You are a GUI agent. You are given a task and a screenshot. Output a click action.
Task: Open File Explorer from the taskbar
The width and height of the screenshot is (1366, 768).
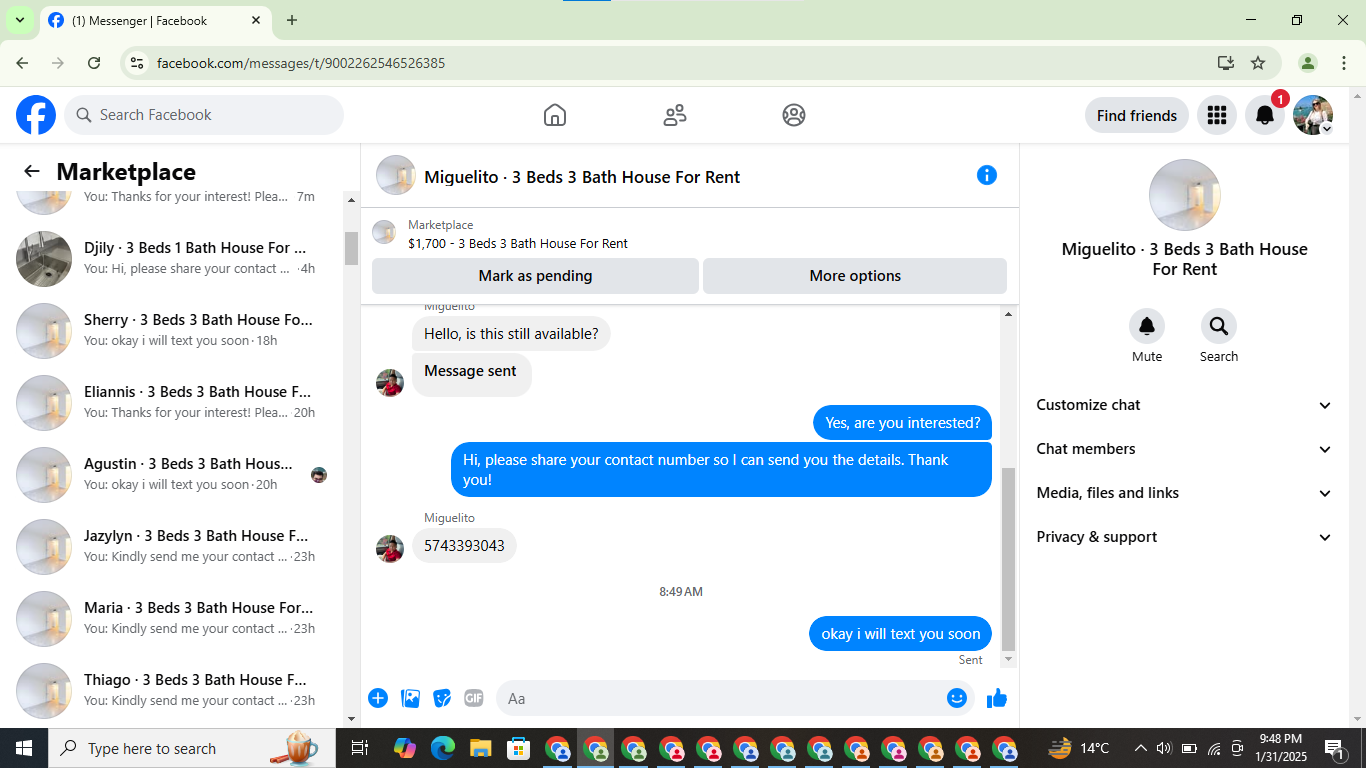(x=481, y=748)
